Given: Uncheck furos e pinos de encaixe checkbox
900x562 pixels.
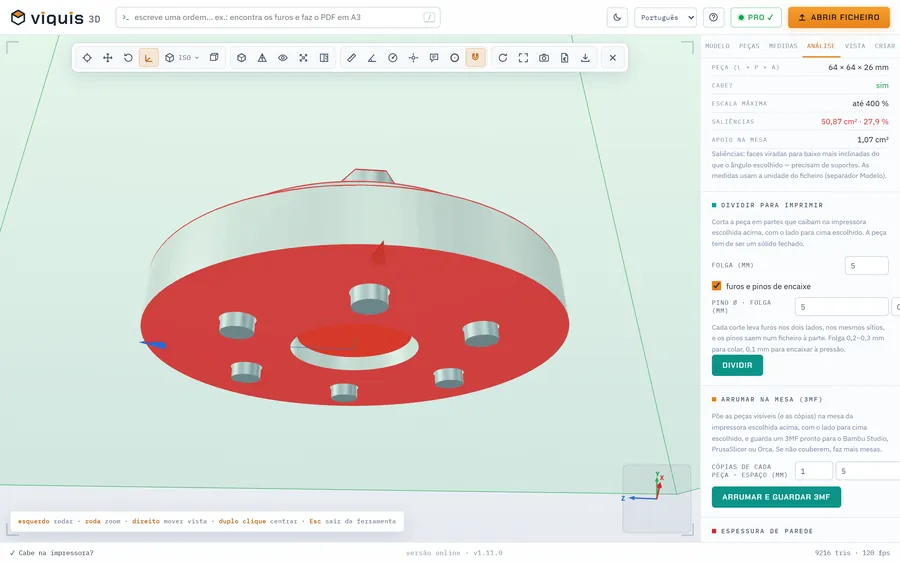Looking at the screenshot, I should point(716,286).
